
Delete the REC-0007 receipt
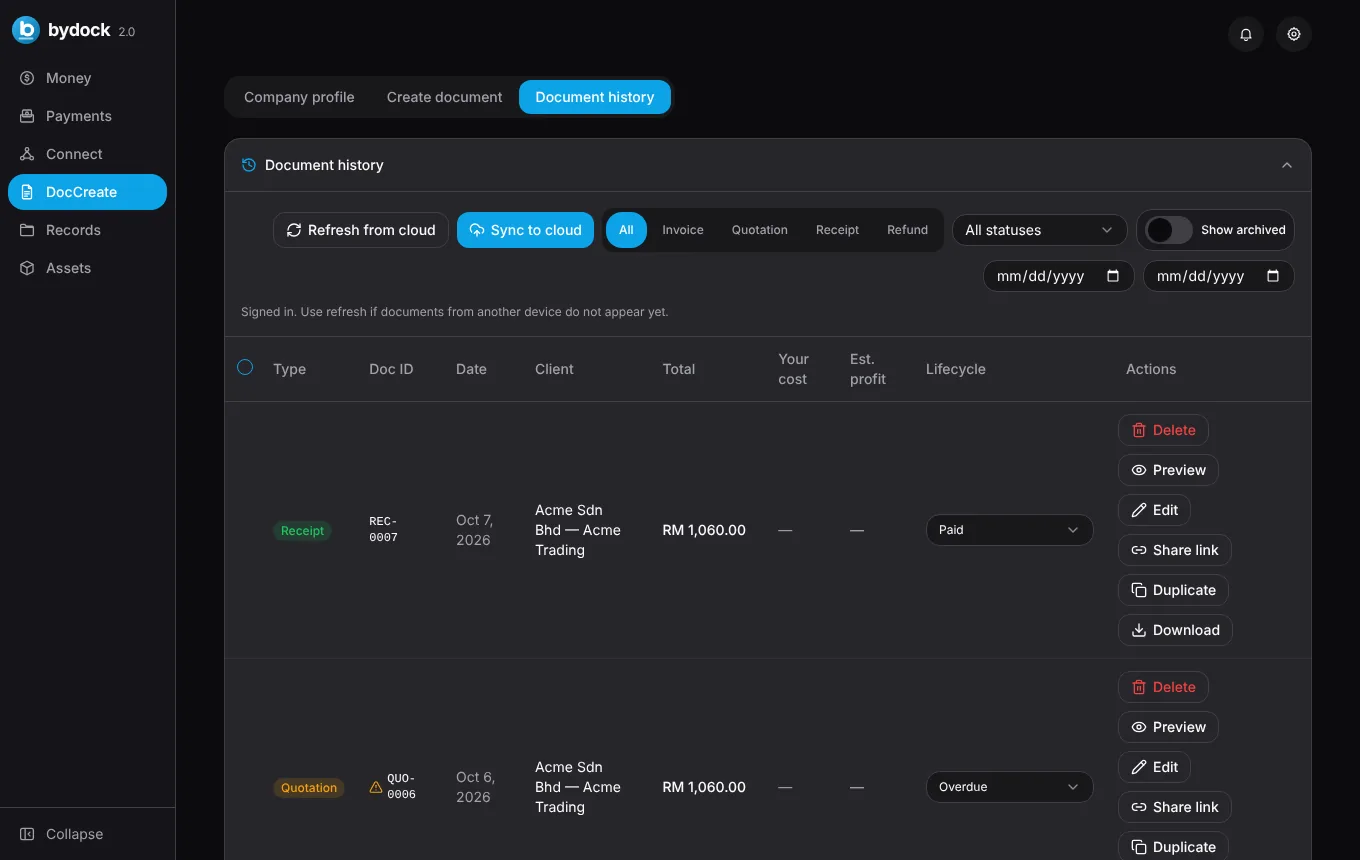(x=1163, y=430)
